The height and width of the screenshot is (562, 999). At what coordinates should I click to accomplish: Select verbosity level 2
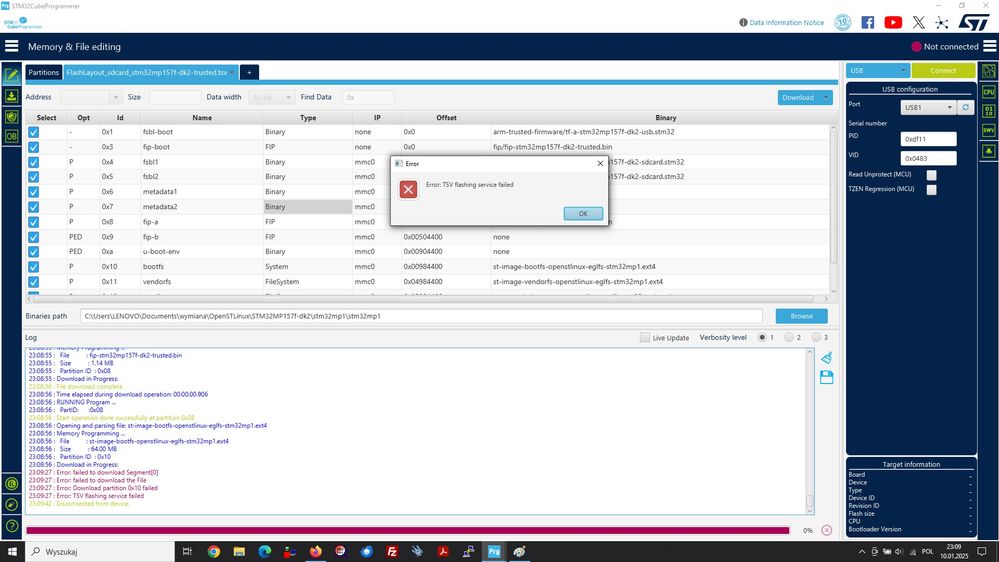[789, 337]
